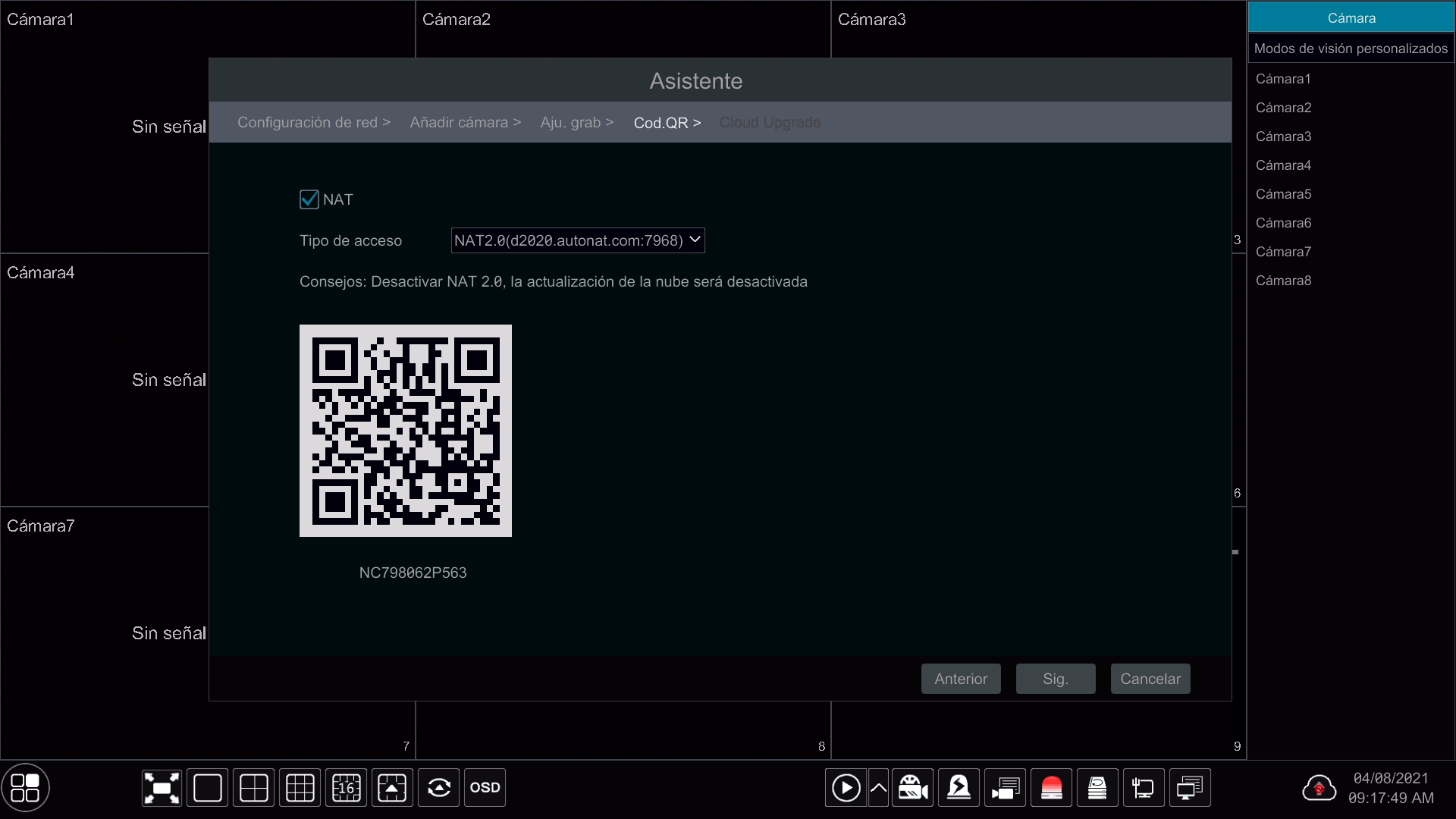This screenshot has width=1456, height=819.
Task: Cancel the Asistente wizard
Action: (x=1150, y=679)
